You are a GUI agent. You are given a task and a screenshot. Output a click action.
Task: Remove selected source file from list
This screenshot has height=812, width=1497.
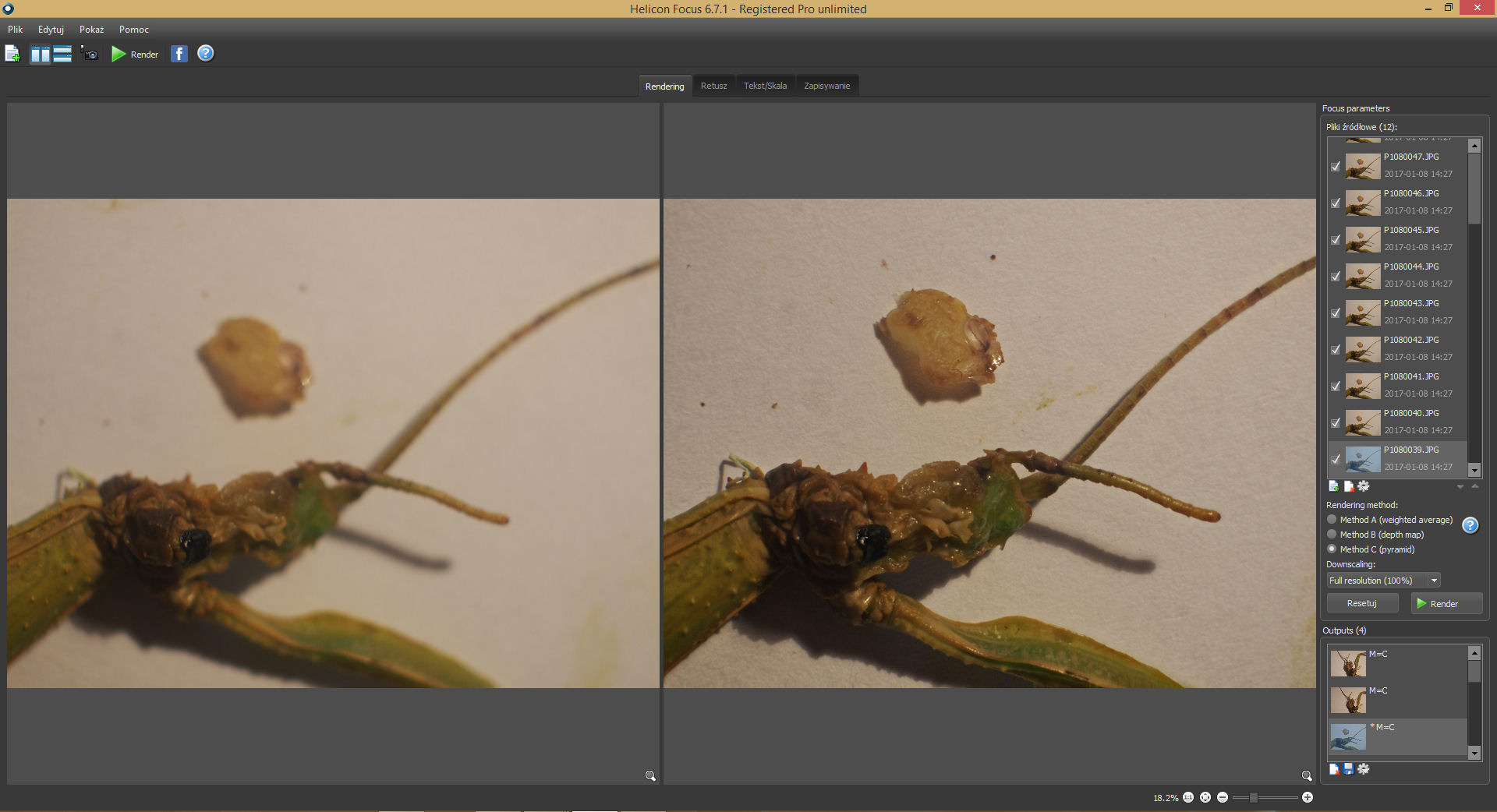pyautogui.click(x=1348, y=486)
